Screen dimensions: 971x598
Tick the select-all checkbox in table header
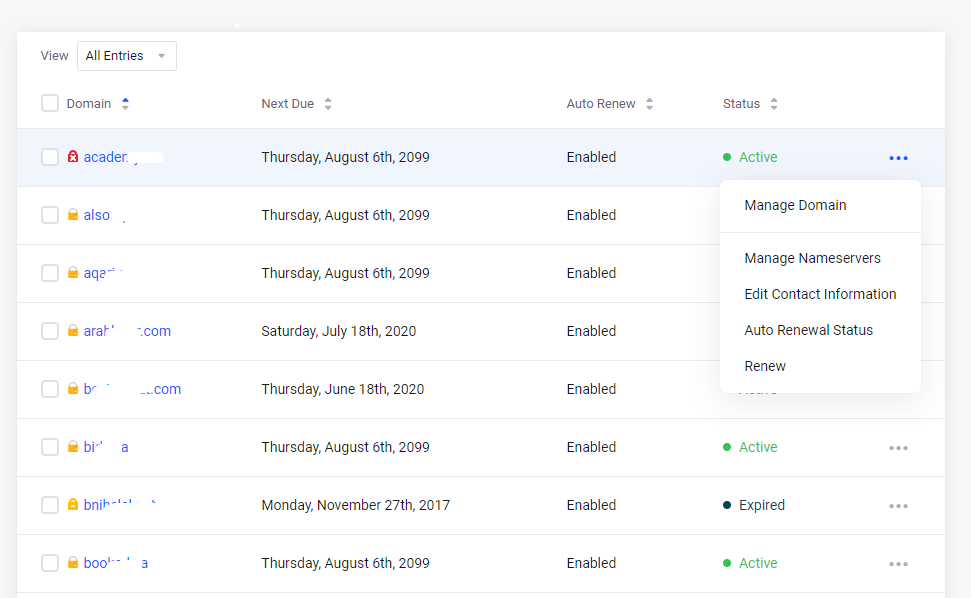pos(50,104)
